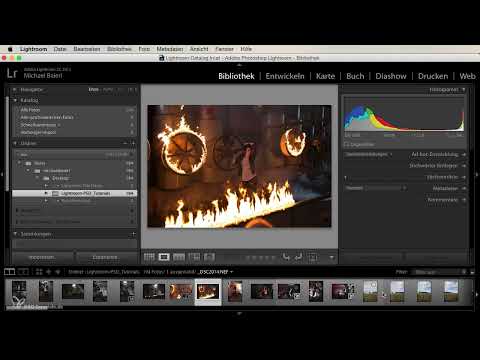Go back with the filmstrip left arrow
This screenshot has height=360, width=480.
pos(49,272)
